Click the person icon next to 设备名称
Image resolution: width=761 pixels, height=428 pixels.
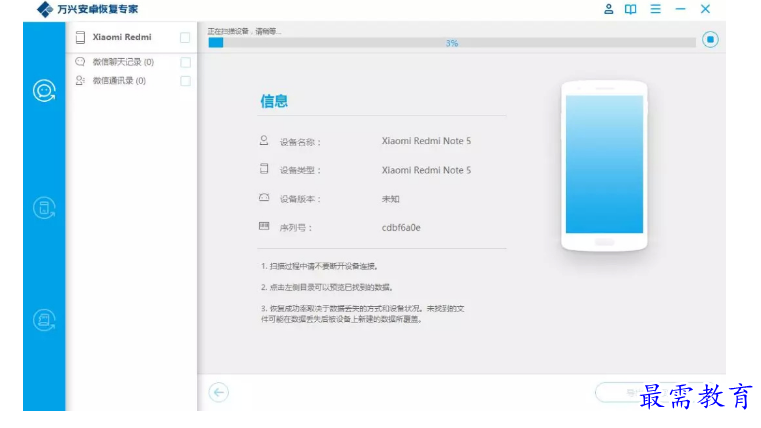tap(264, 141)
